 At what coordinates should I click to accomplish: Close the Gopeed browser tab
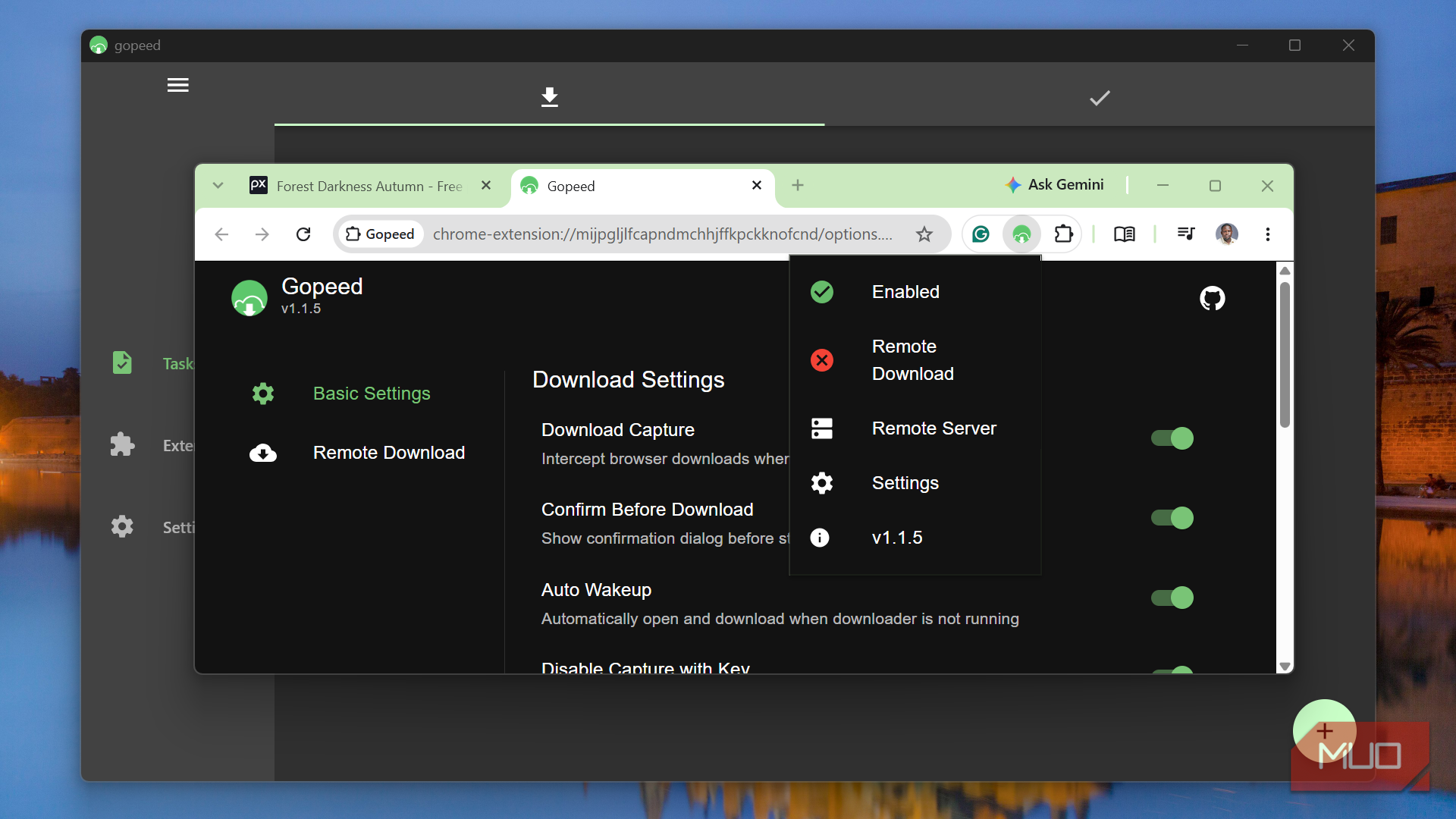[756, 185]
